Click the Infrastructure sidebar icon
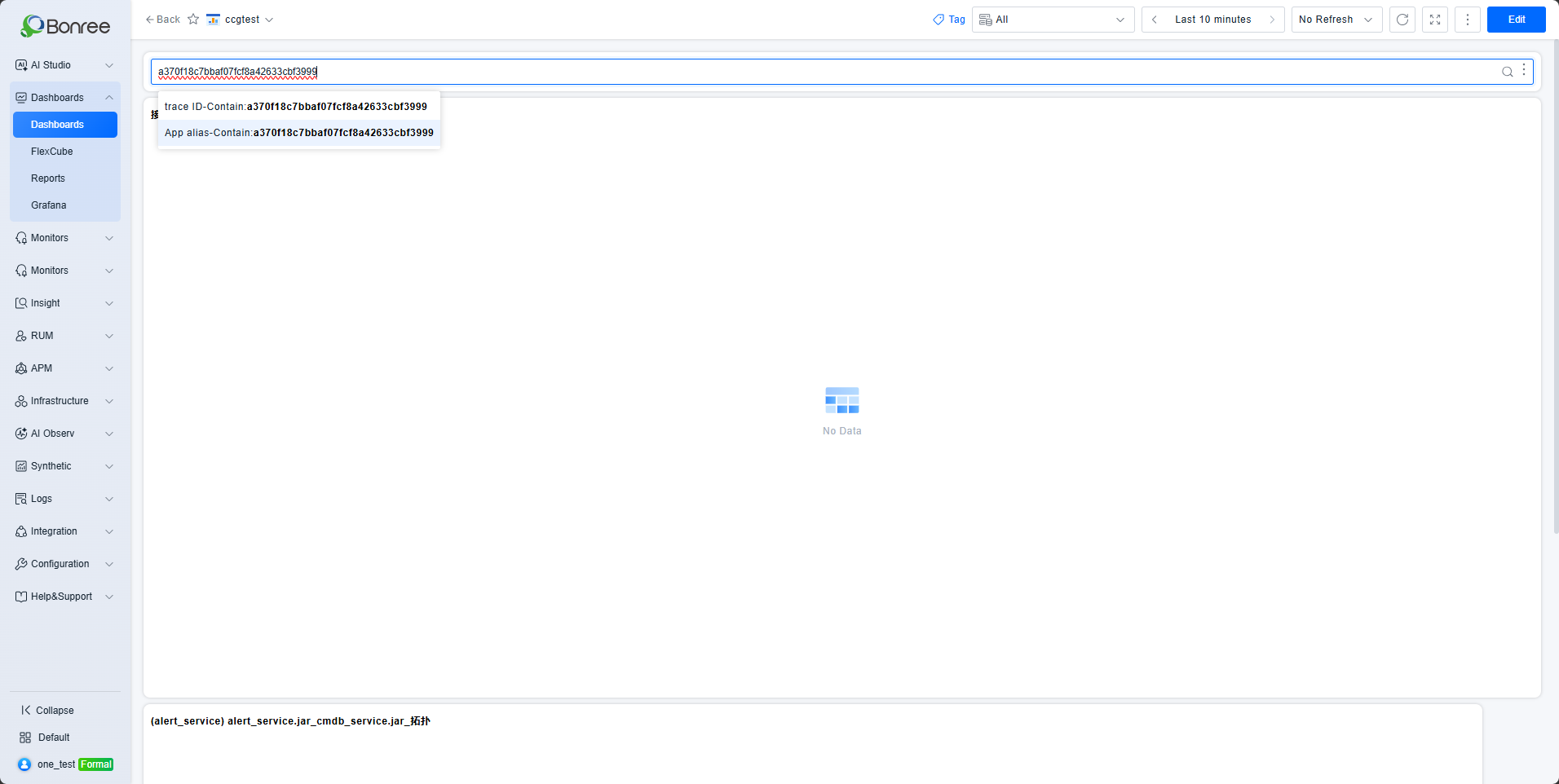Image resolution: width=1559 pixels, height=784 pixels. [x=21, y=401]
